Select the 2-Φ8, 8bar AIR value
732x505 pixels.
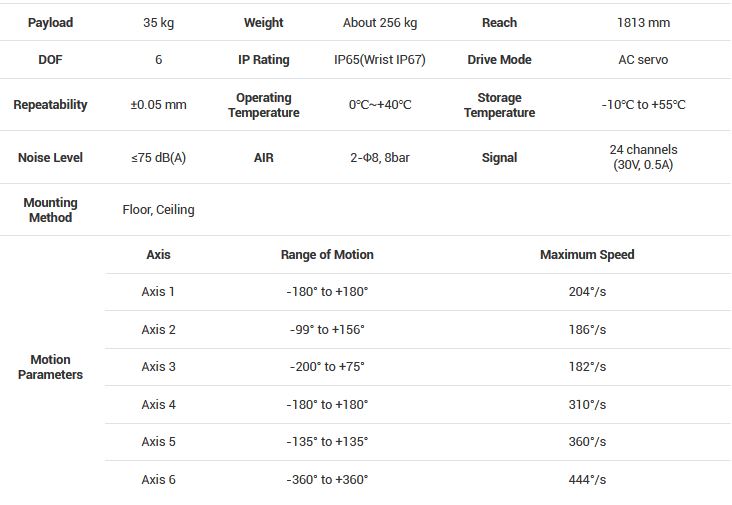point(379,158)
